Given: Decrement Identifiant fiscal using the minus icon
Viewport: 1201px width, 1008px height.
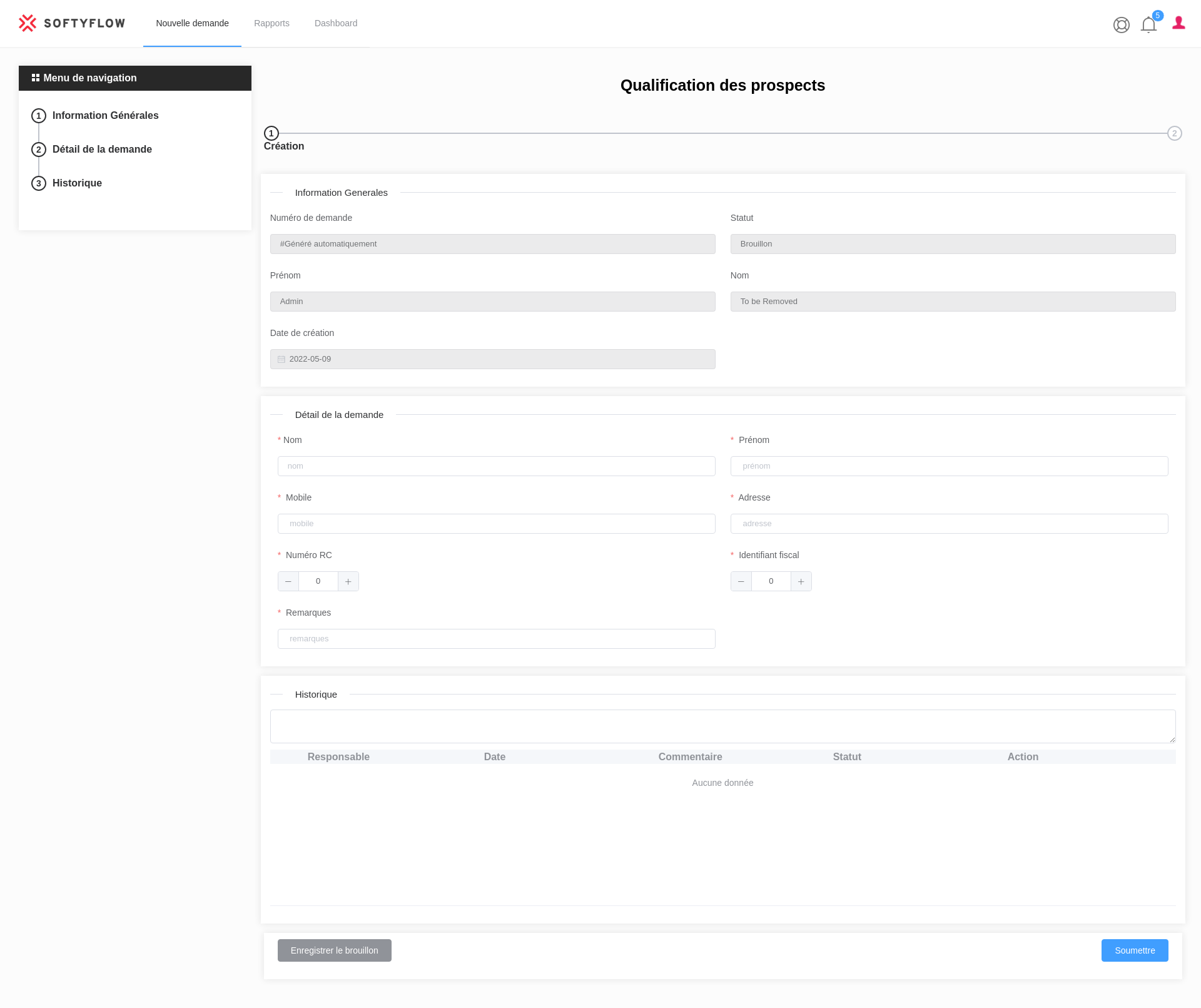Looking at the screenshot, I should pos(741,581).
